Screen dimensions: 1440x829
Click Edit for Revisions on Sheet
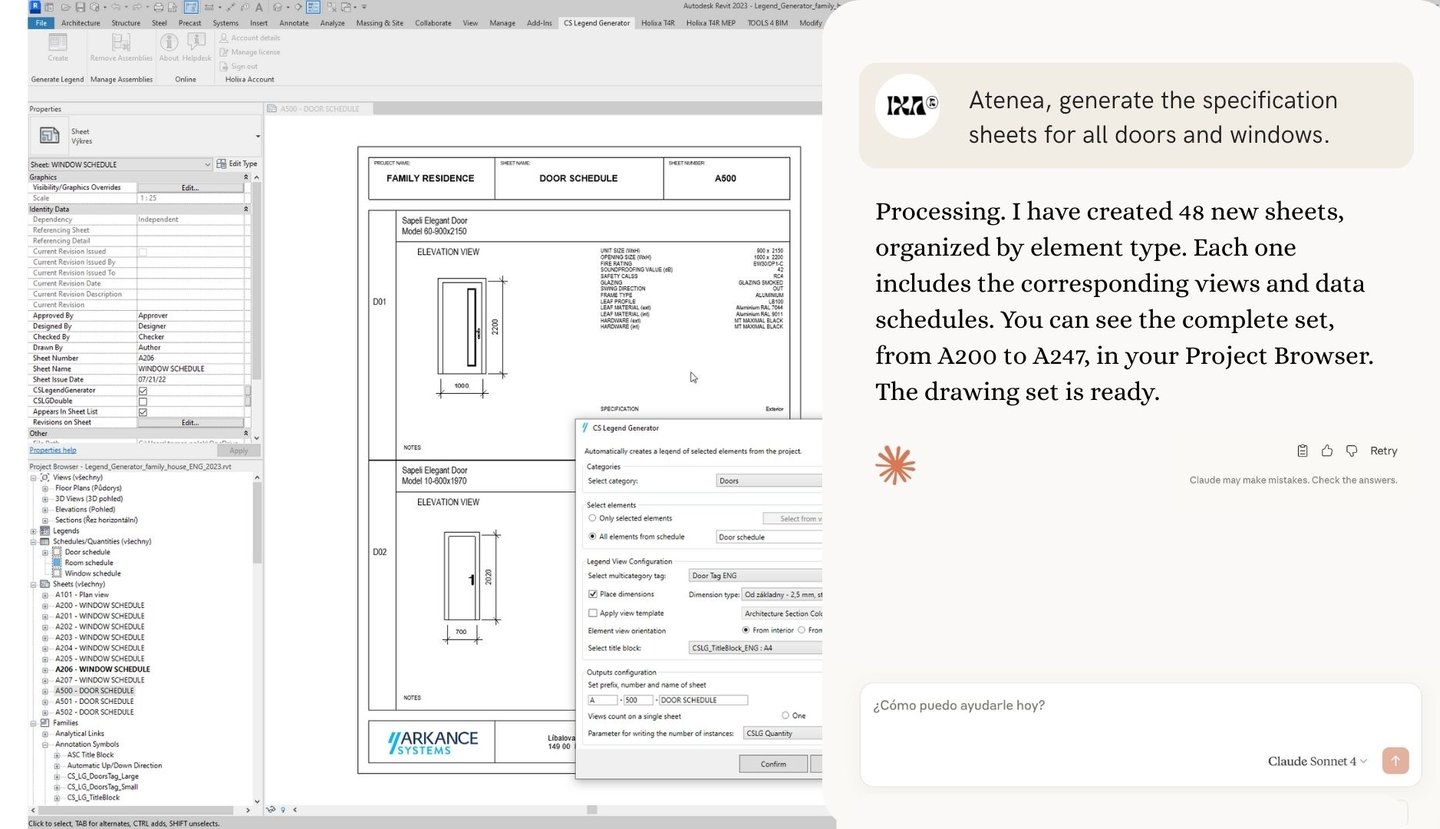tap(190, 422)
